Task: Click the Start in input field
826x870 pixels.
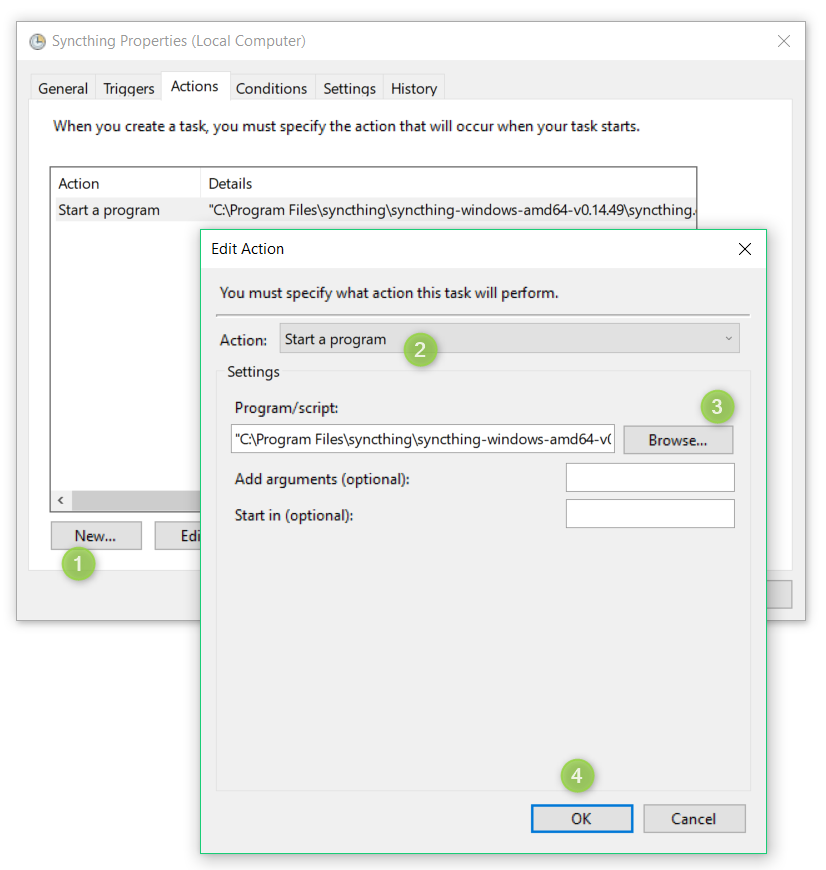Action: click(650, 514)
